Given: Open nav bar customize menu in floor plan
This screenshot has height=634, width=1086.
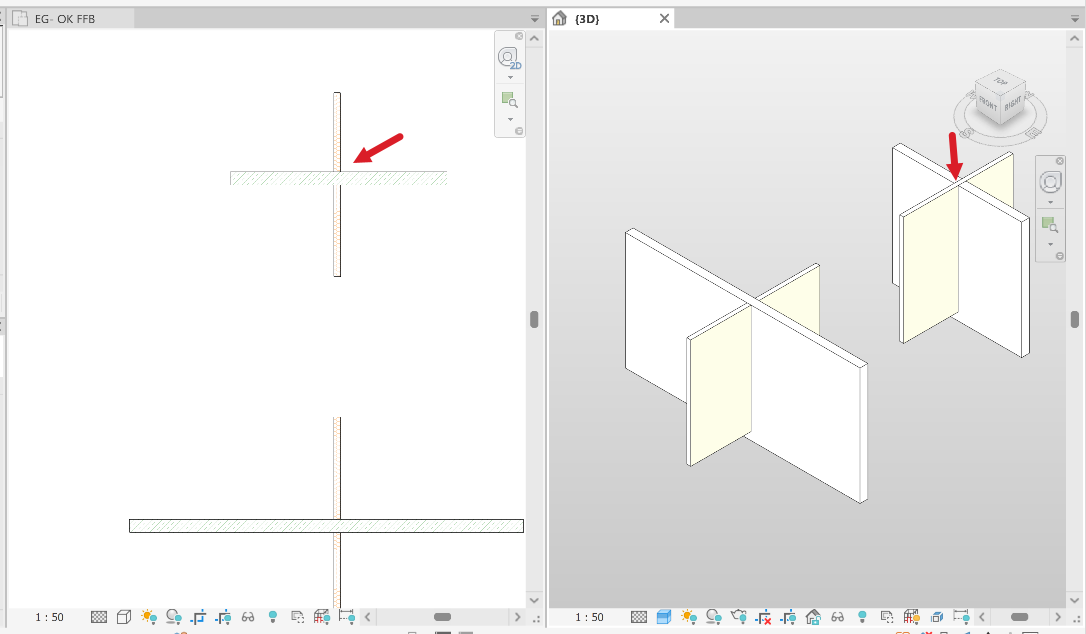Looking at the screenshot, I should coord(519,131).
